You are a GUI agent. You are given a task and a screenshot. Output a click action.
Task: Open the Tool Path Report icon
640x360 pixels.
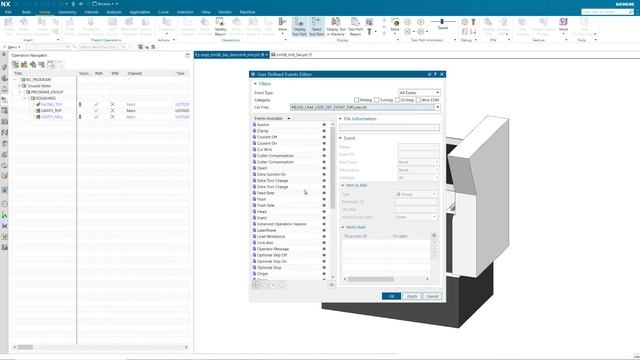coord(356,26)
